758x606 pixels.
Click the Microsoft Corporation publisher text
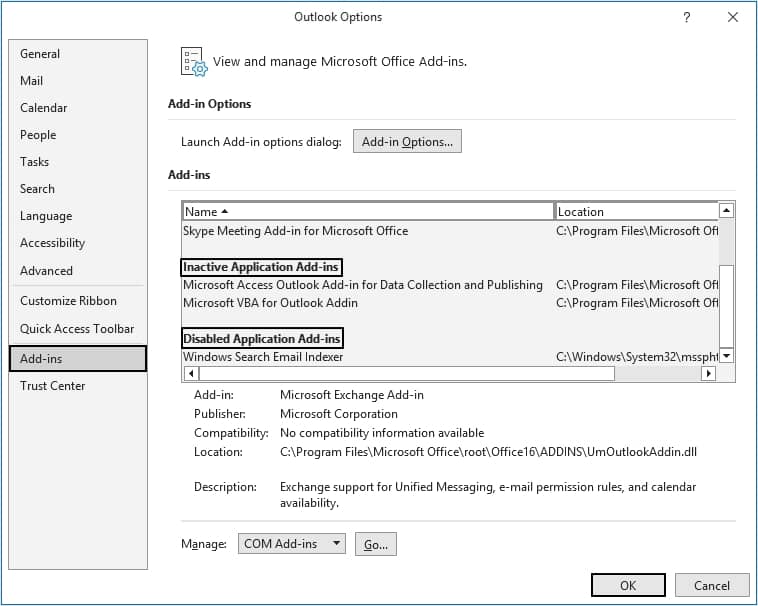pos(339,414)
